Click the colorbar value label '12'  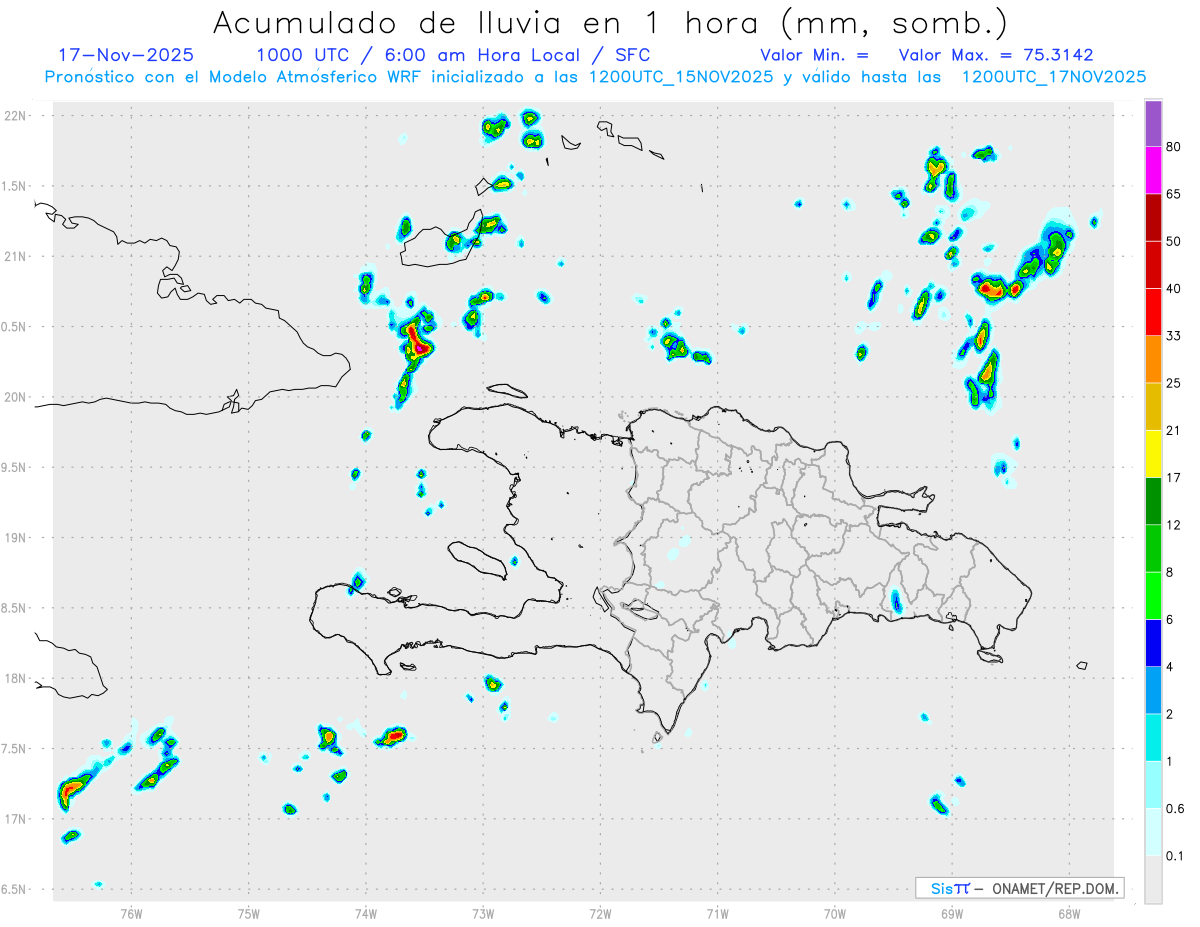[x=1174, y=525]
